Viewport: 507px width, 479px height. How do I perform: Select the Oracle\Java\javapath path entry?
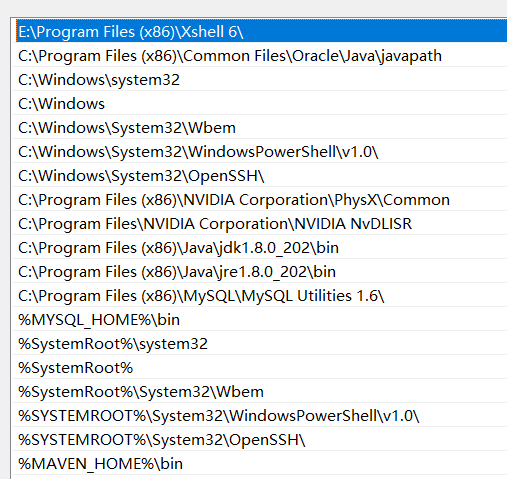coord(260,56)
